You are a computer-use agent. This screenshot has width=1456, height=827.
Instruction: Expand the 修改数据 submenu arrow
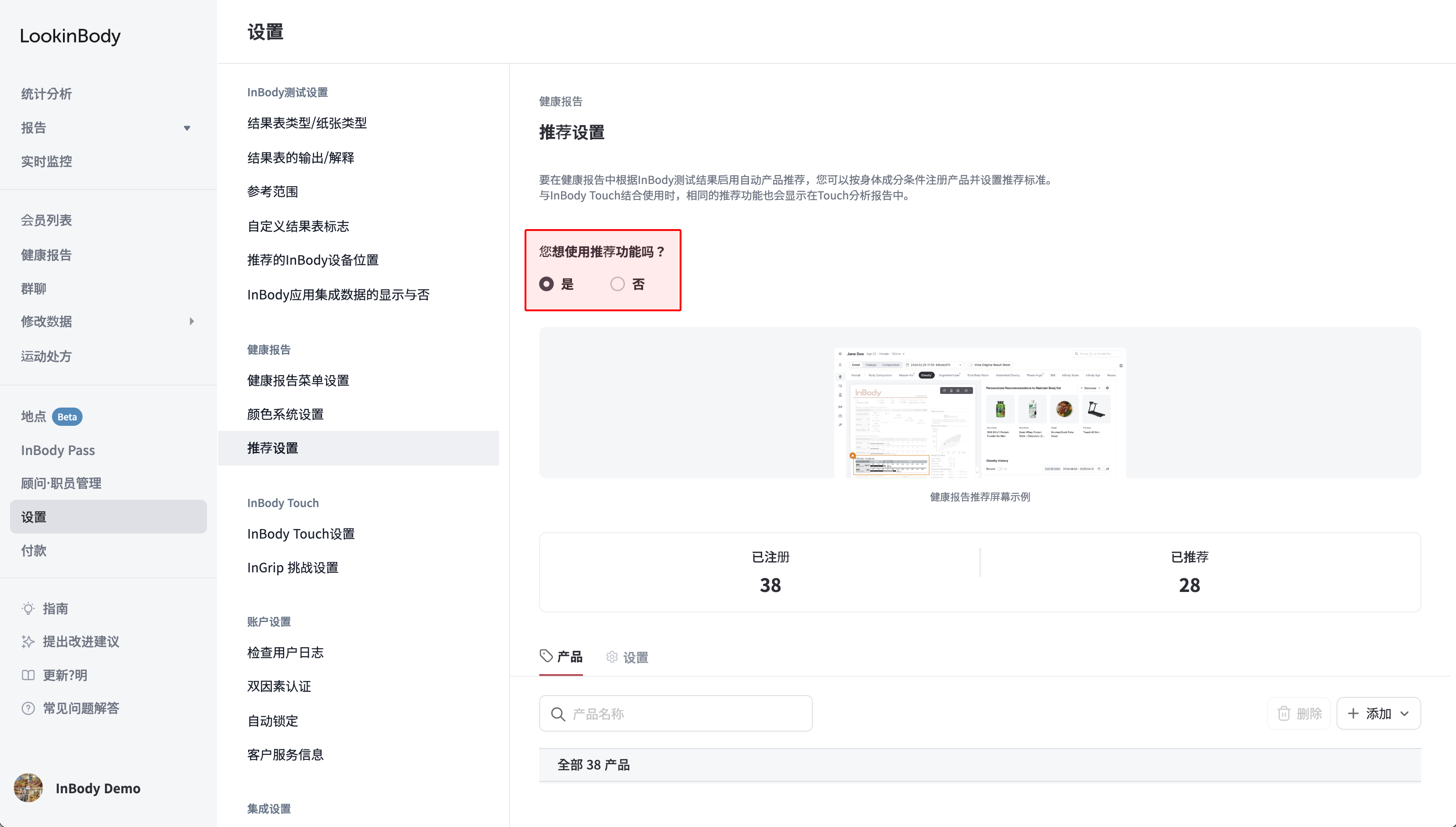pos(192,321)
